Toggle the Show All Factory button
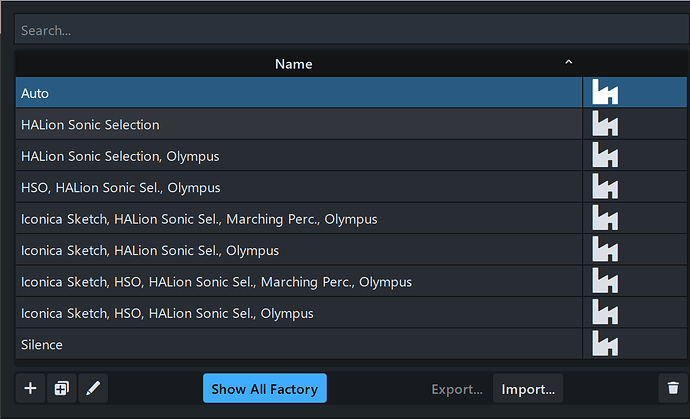This screenshot has height=419, width=690. click(x=264, y=389)
